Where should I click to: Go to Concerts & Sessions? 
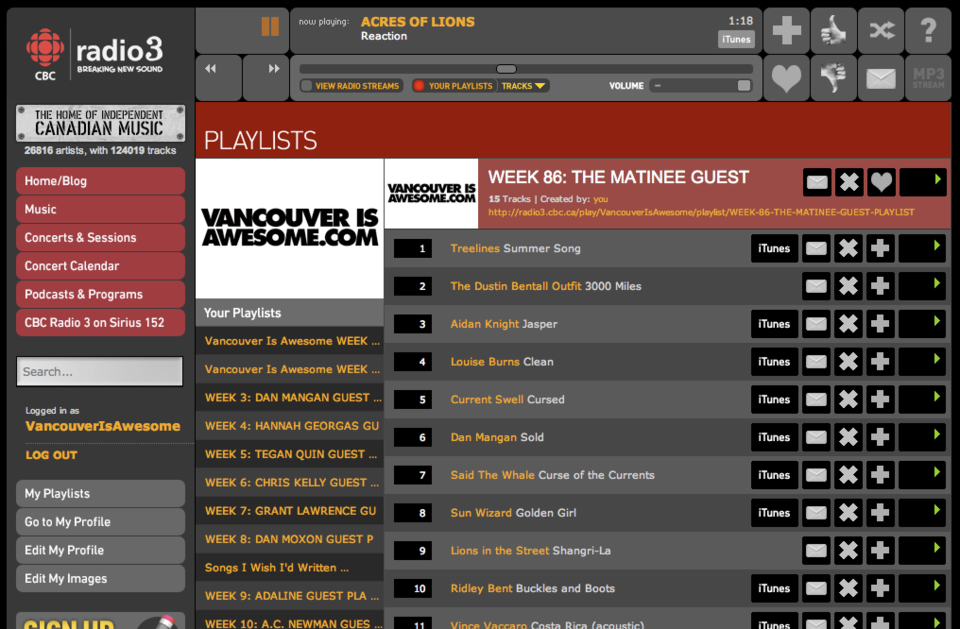point(100,238)
